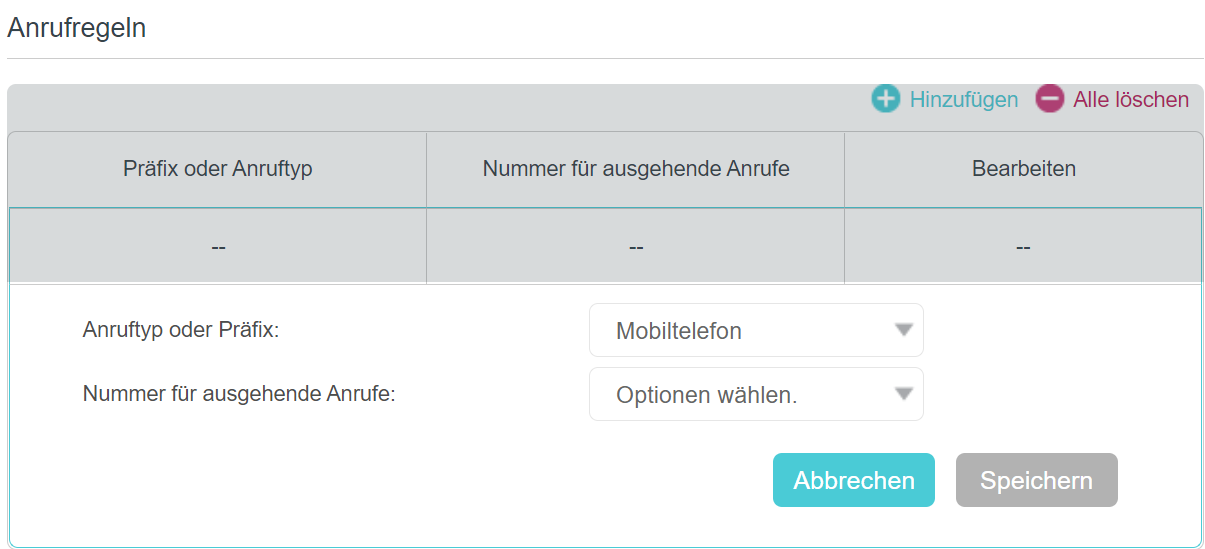
Task: Click the Anrufregeln section heading
Action: click(76, 28)
